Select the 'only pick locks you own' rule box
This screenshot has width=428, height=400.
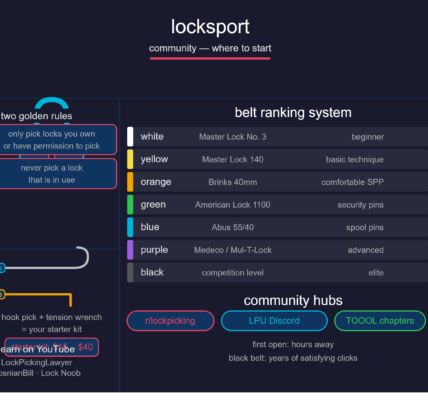[58, 140]
